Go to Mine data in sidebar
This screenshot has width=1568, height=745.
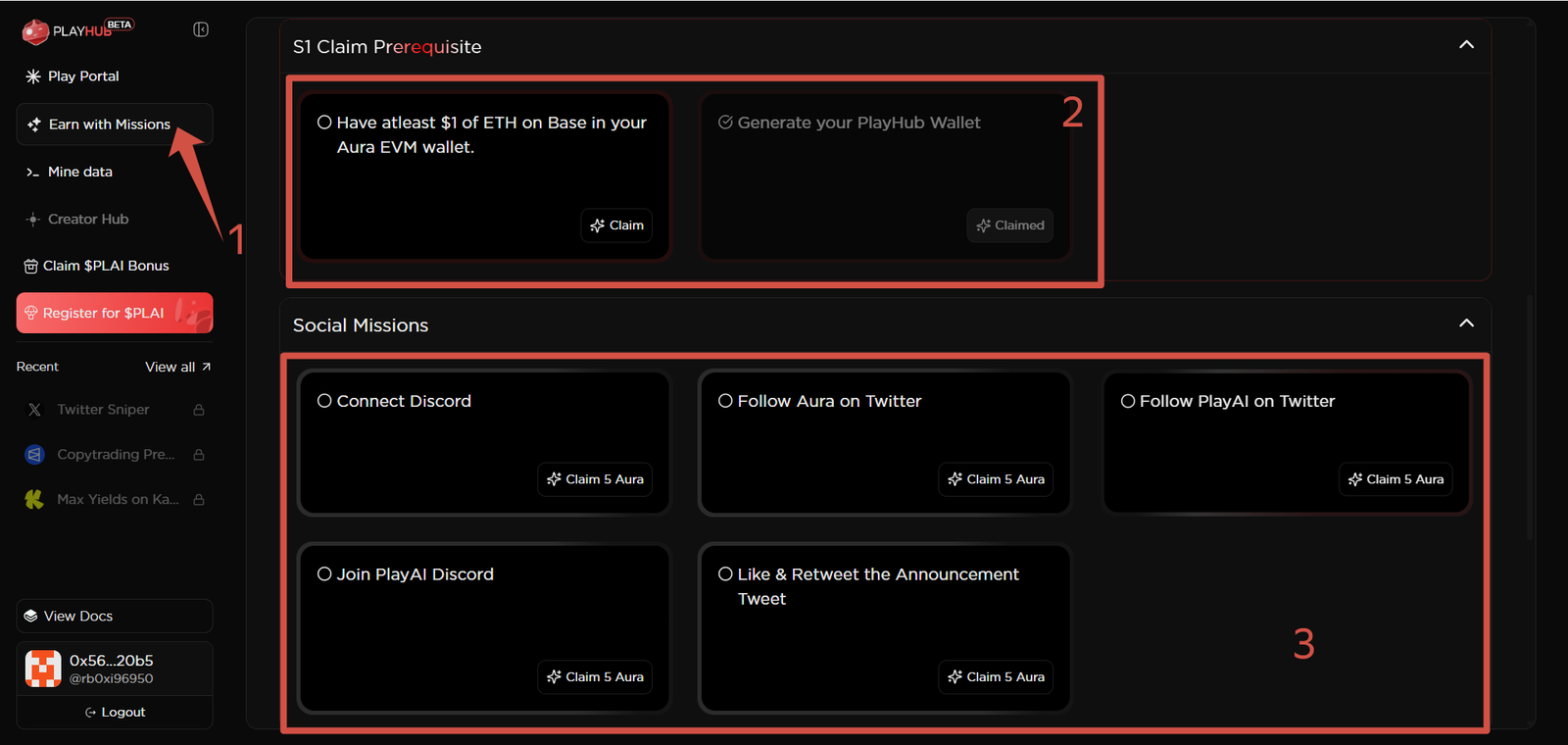pos(80,172)
